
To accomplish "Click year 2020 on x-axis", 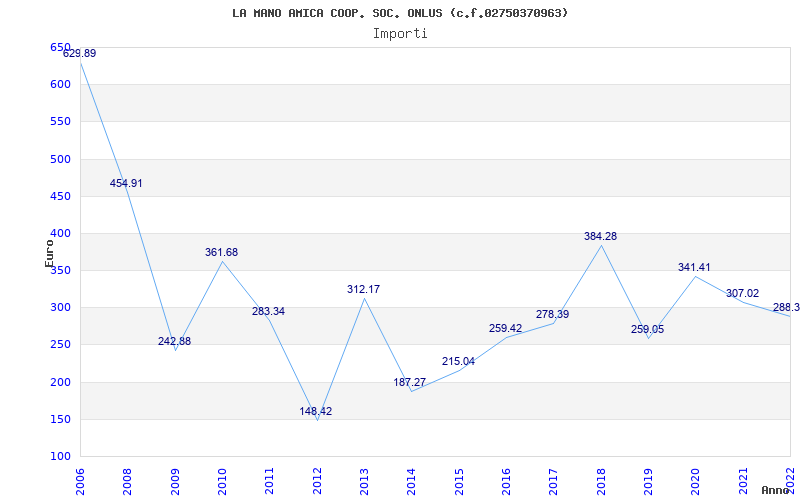I will click(x=695, y=481).
